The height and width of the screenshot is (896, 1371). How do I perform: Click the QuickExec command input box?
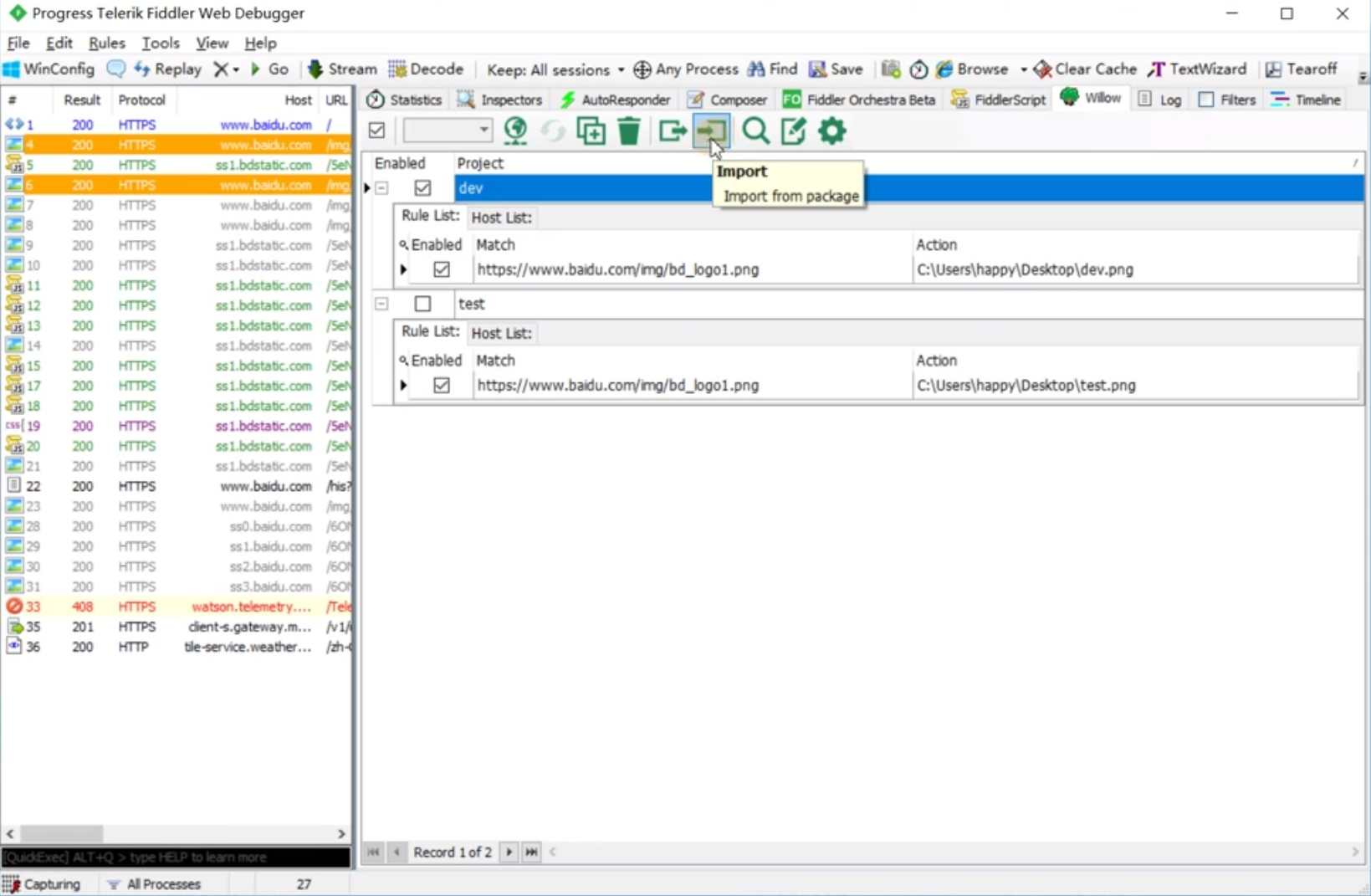[x=176, y=857]
